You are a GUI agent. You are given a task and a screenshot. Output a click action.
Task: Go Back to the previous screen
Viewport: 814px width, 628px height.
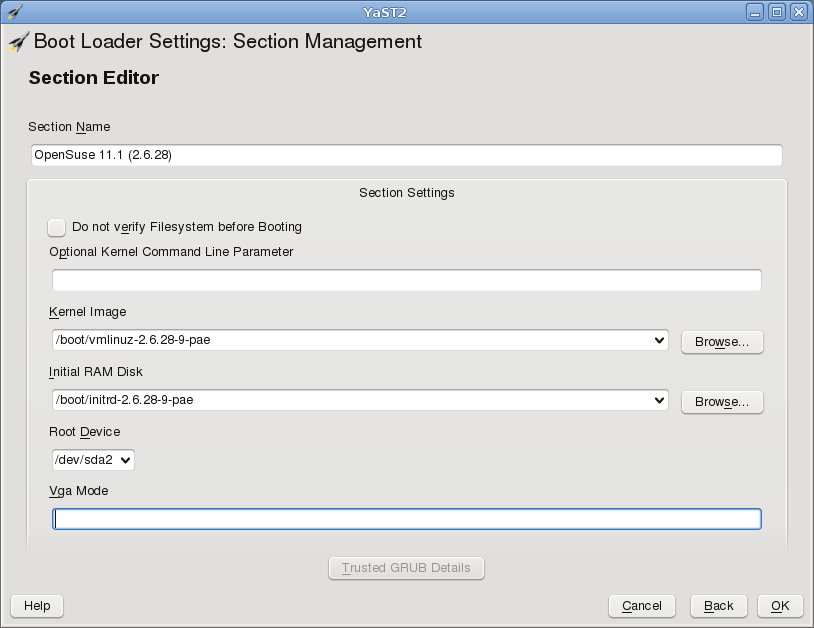pos(718,606)
